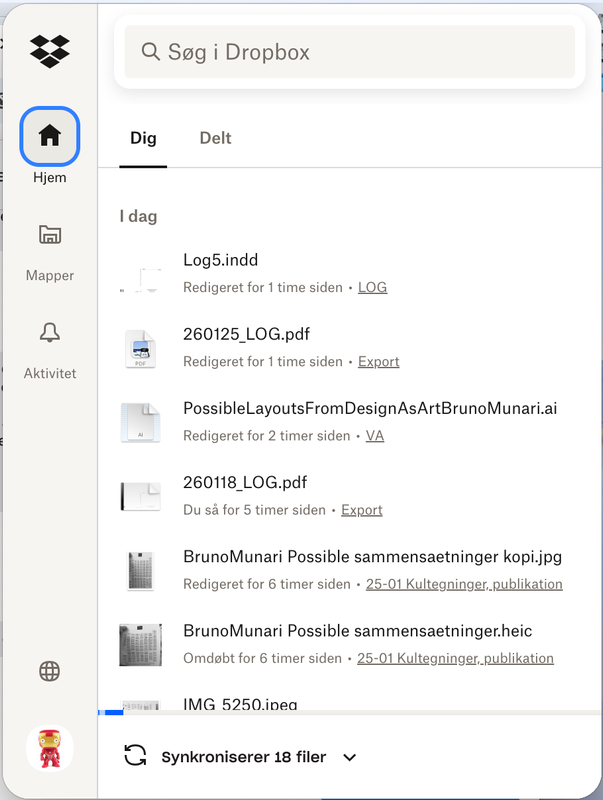
Task: Open Export link under 260125_LOG.pdf
Action: coord(378,361)
